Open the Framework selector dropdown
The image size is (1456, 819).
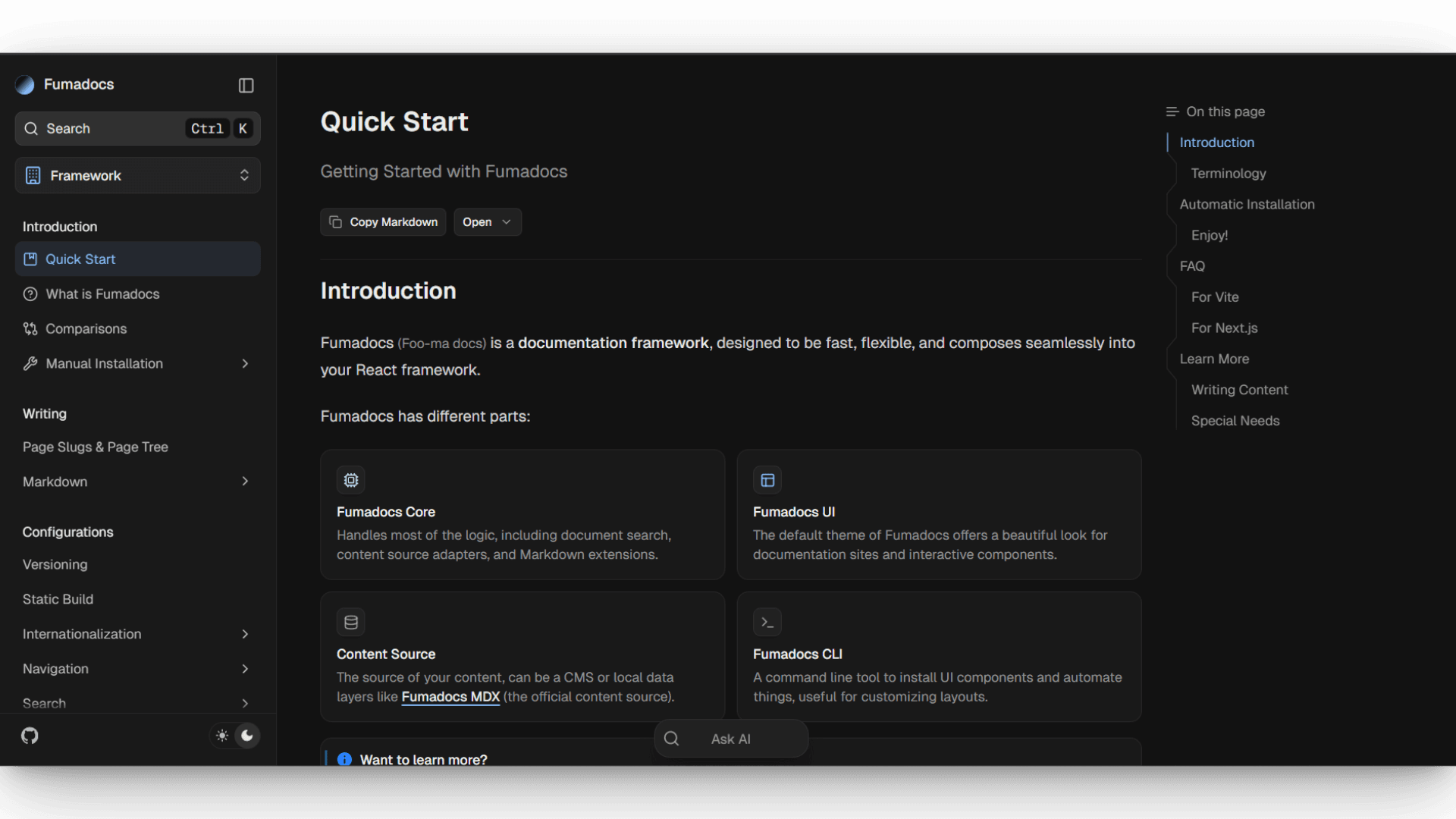137,176
